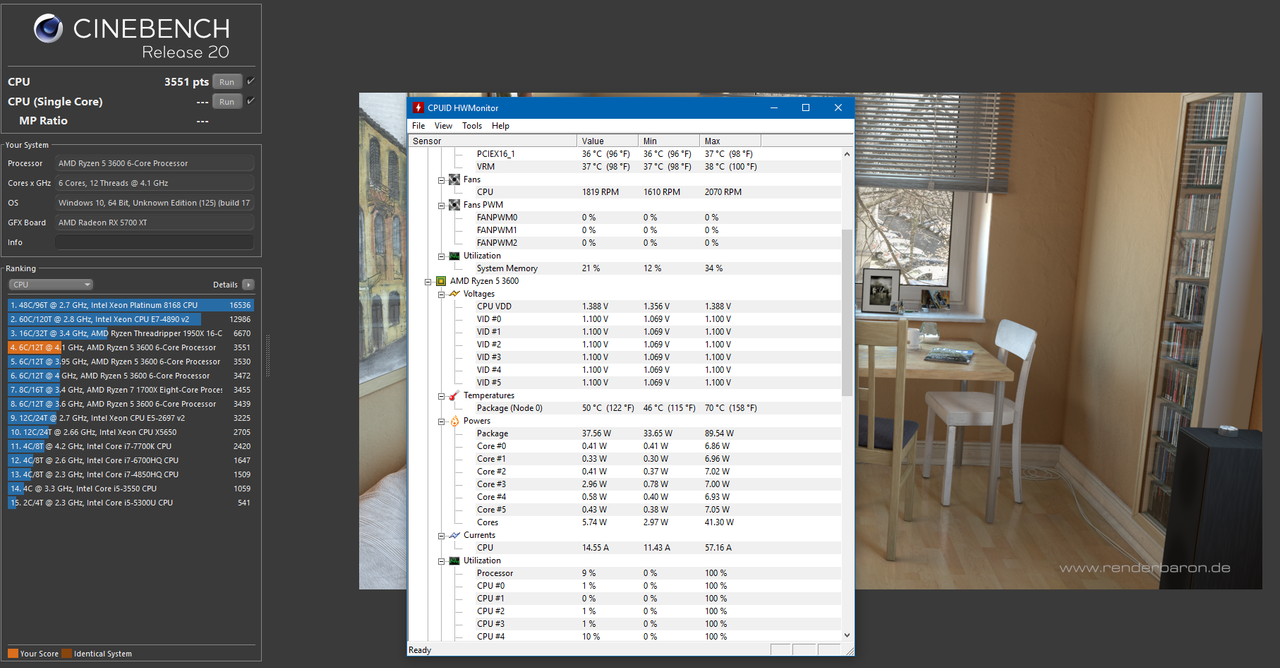Select ranking entry AMD Ryzen 7 1700X
The height and width of the screenshot is (668, 1280).
pos(131,390)
